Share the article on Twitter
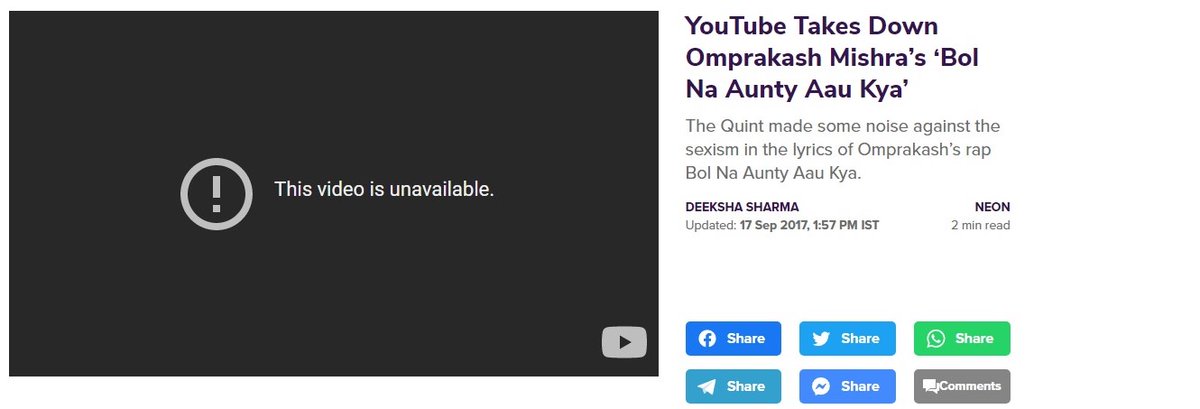Viewport: 1200px width, 409px height. point(847,339)
